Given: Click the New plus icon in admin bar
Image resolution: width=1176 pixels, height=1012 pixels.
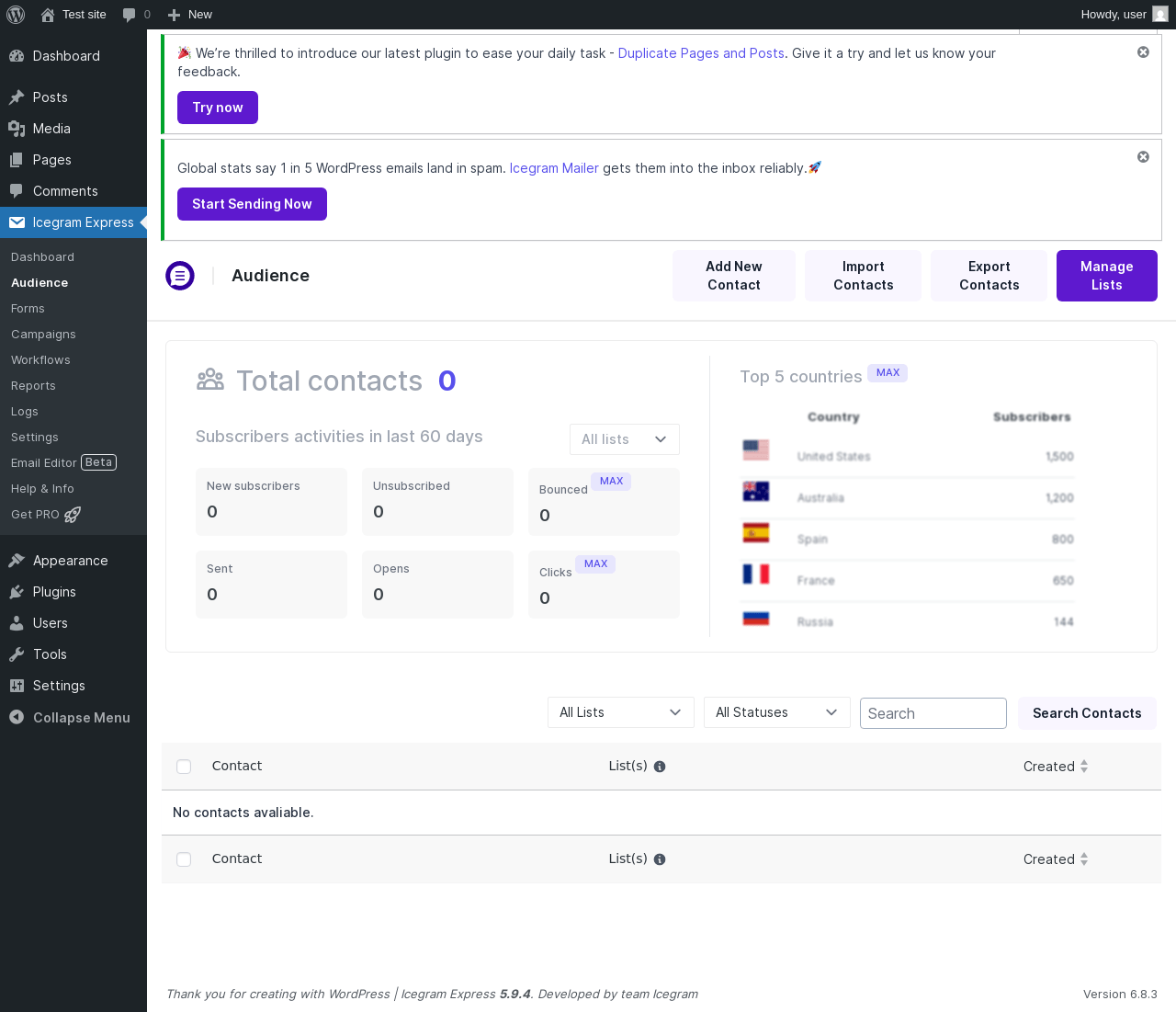Looking at the screenshot, I should (175, 15).
